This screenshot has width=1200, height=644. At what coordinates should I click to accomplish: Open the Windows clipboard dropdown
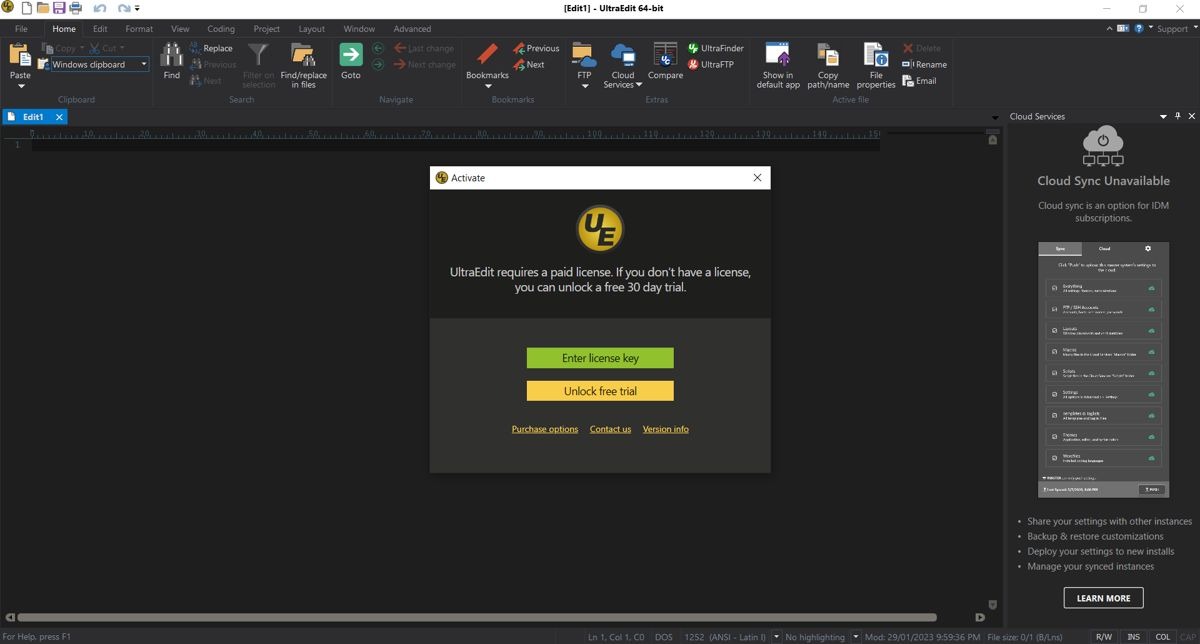pos(144,63)
